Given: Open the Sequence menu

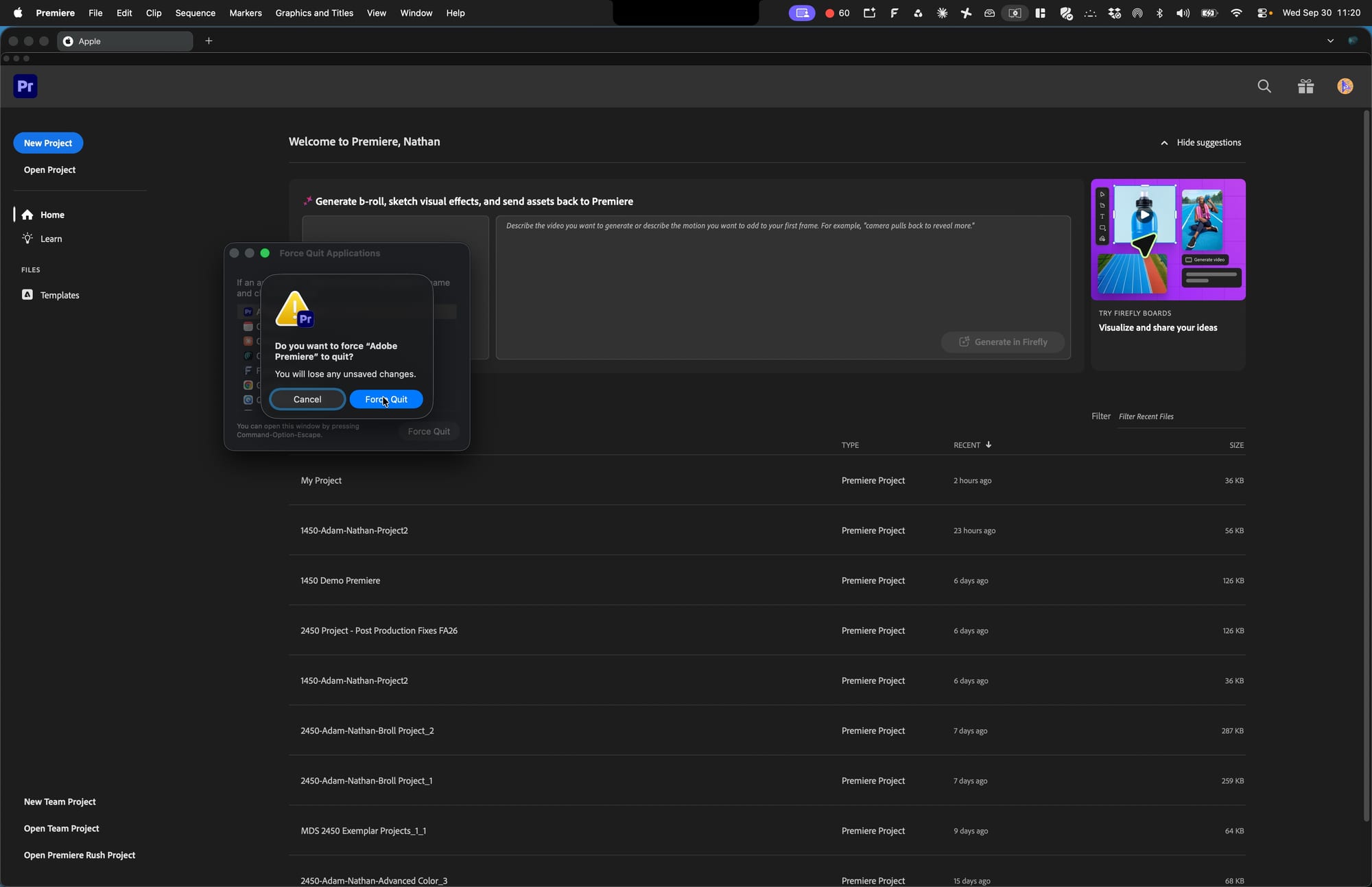Looking at the screenshot, I should coord(195,13).
